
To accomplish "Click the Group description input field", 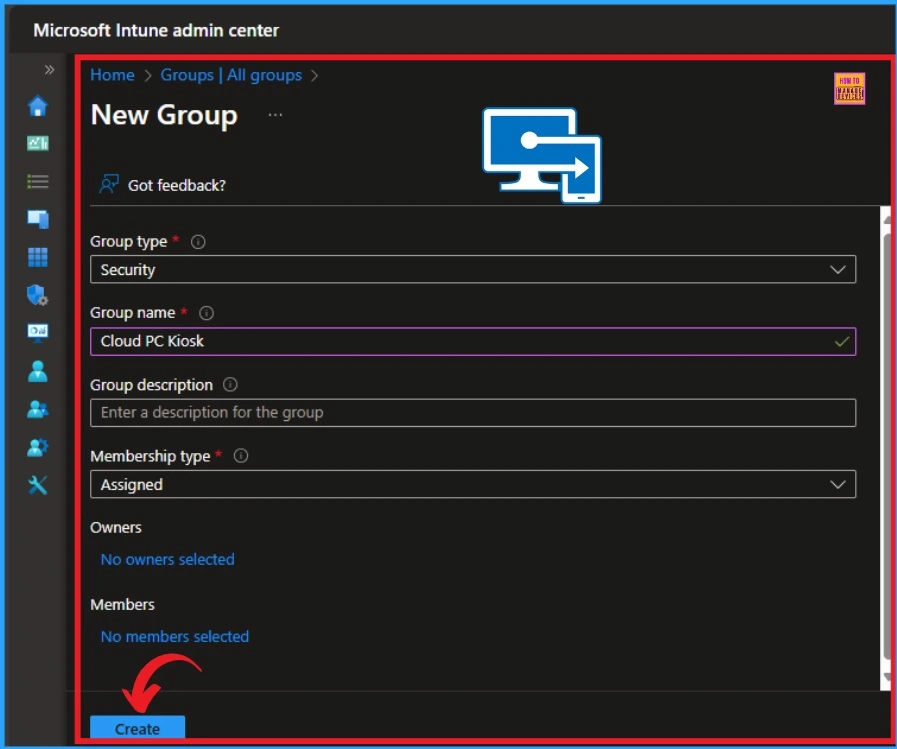I will 473,413.
